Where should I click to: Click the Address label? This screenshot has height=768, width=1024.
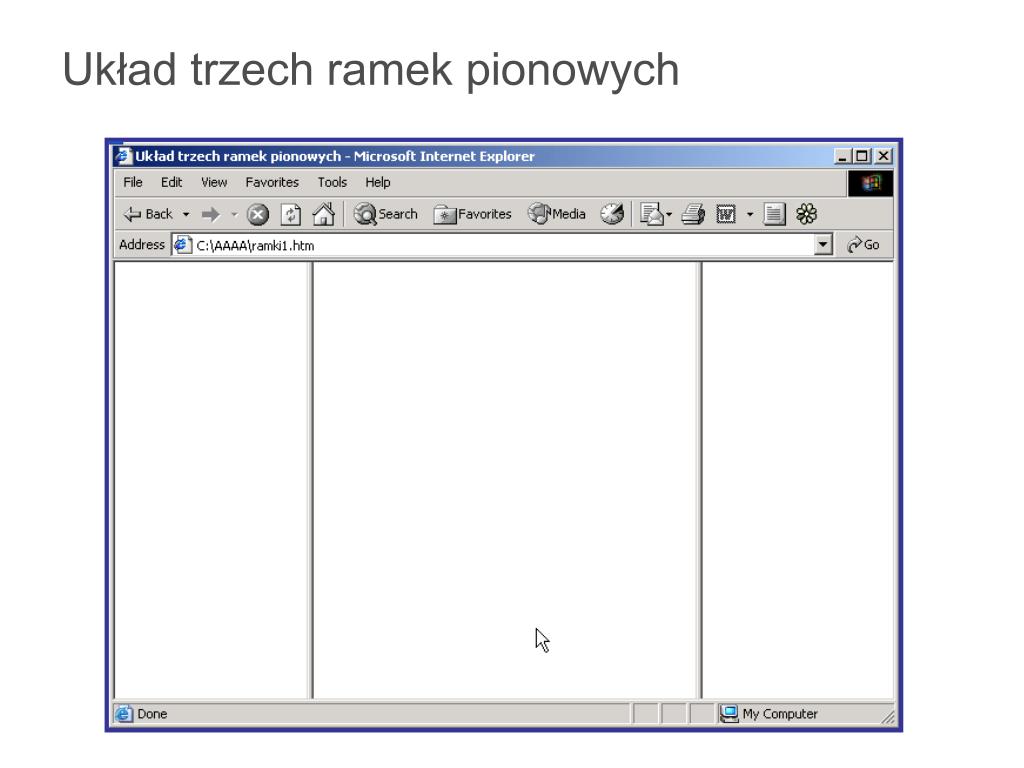click(142, 245)
